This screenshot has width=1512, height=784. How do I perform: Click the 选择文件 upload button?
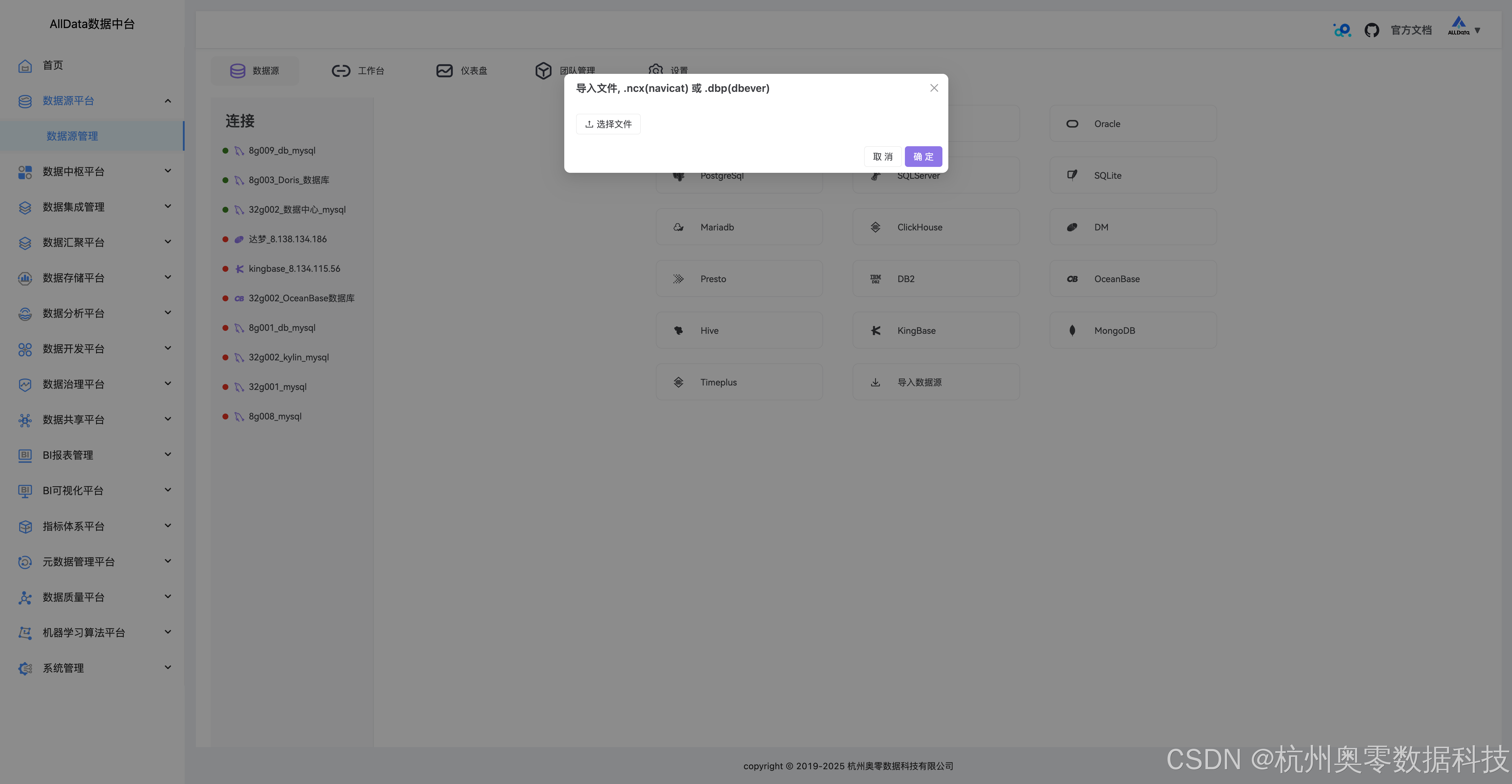(608, 124)
